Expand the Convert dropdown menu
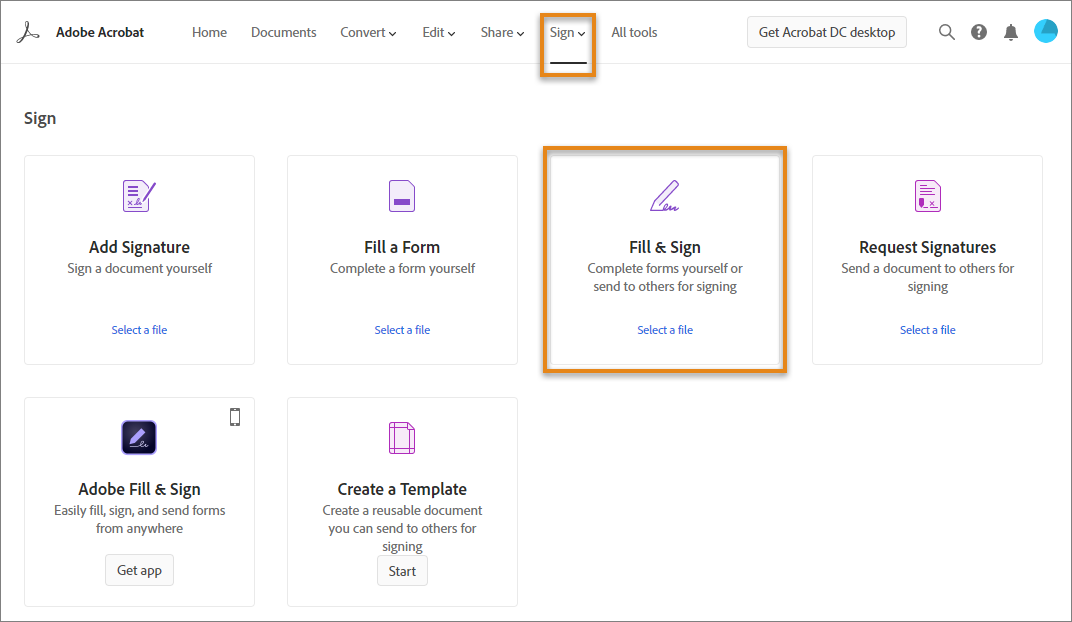Viewport: 1072px width, 622px height. (x=368, y=32)
